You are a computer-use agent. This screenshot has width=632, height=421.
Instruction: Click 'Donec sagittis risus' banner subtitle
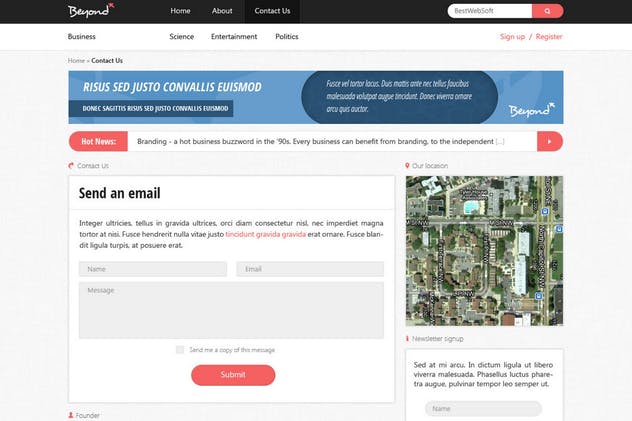(155, 108)
